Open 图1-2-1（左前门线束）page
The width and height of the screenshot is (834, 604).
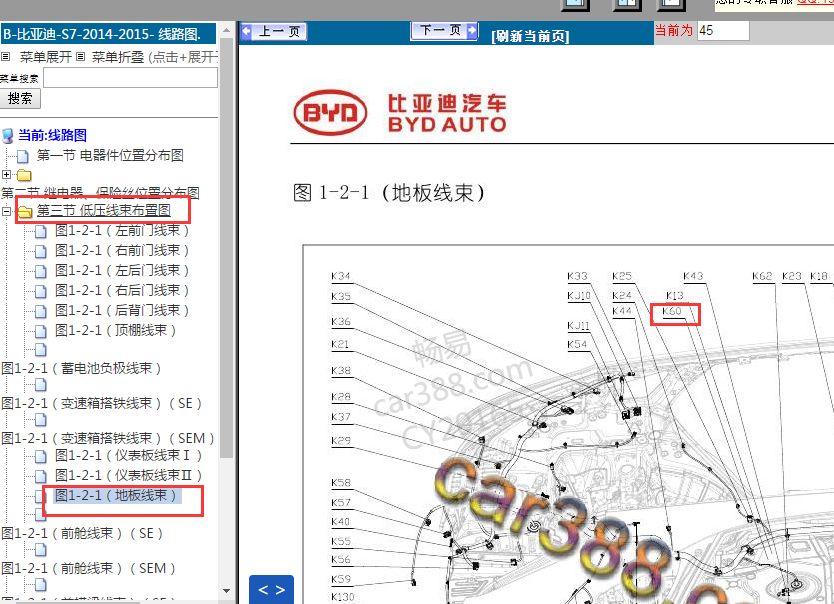point(122,230)
